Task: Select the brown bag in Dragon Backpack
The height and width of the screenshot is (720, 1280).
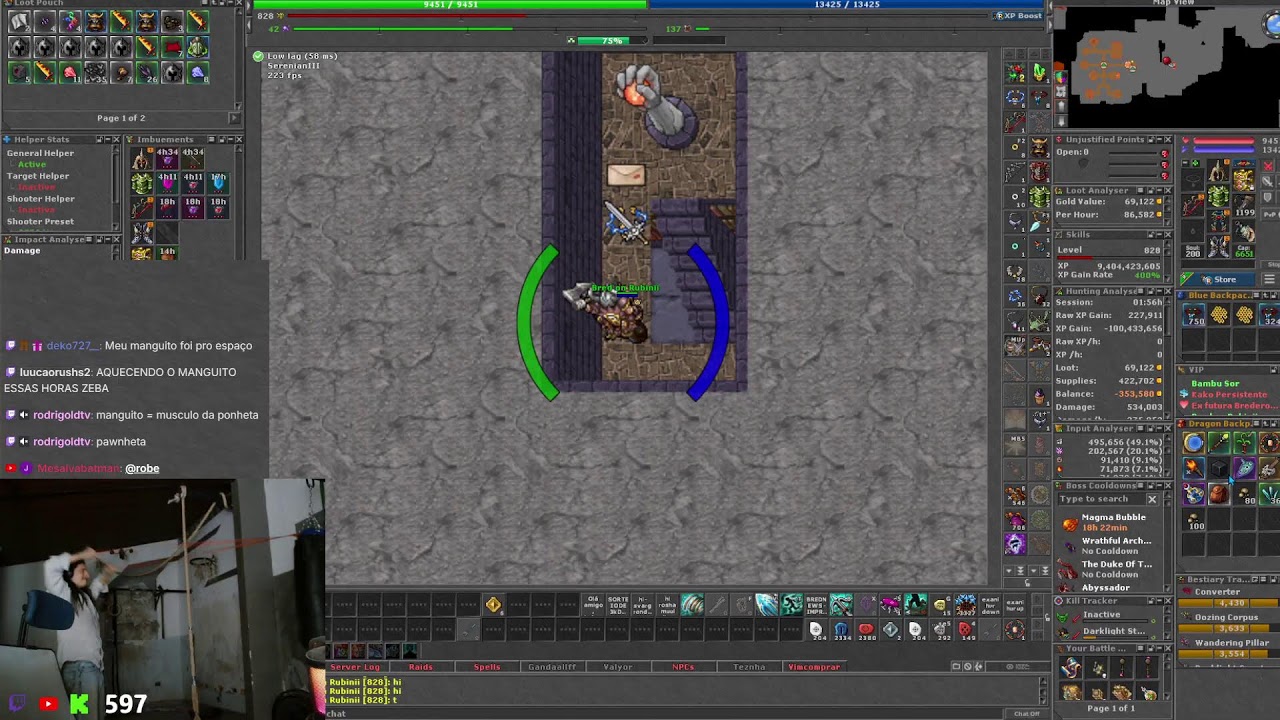Action: (x=1219, y=493)
